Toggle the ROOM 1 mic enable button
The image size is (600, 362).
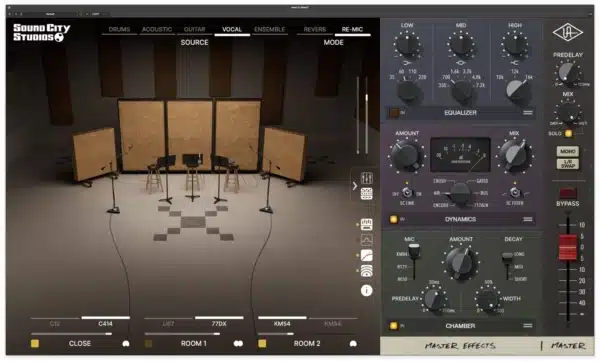click(148, 344)
